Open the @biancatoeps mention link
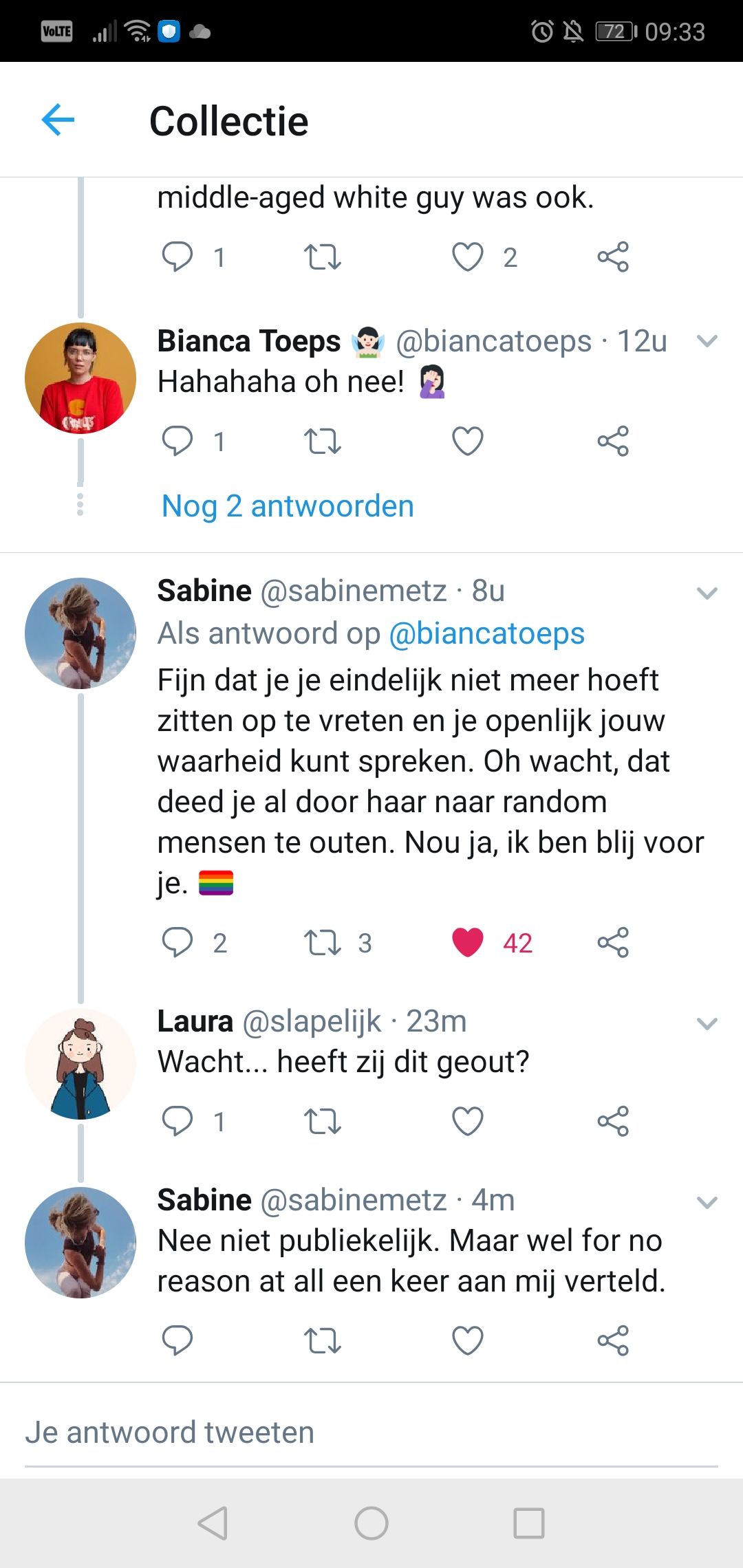 pyautogui.click(x=486, y=633)
